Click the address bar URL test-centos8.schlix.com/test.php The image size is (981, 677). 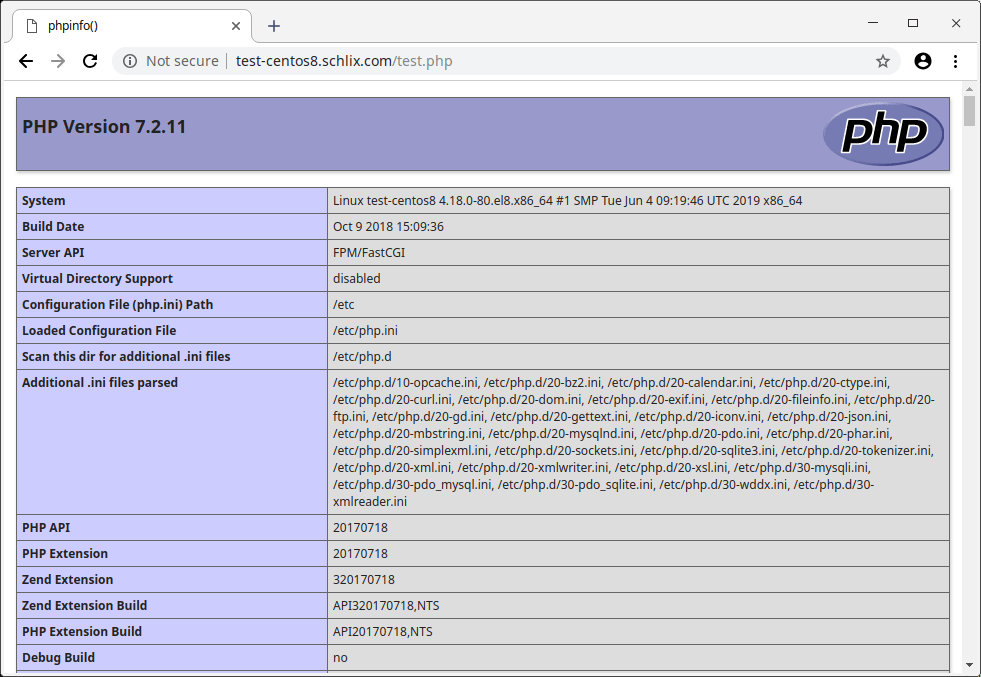[344, 61]
